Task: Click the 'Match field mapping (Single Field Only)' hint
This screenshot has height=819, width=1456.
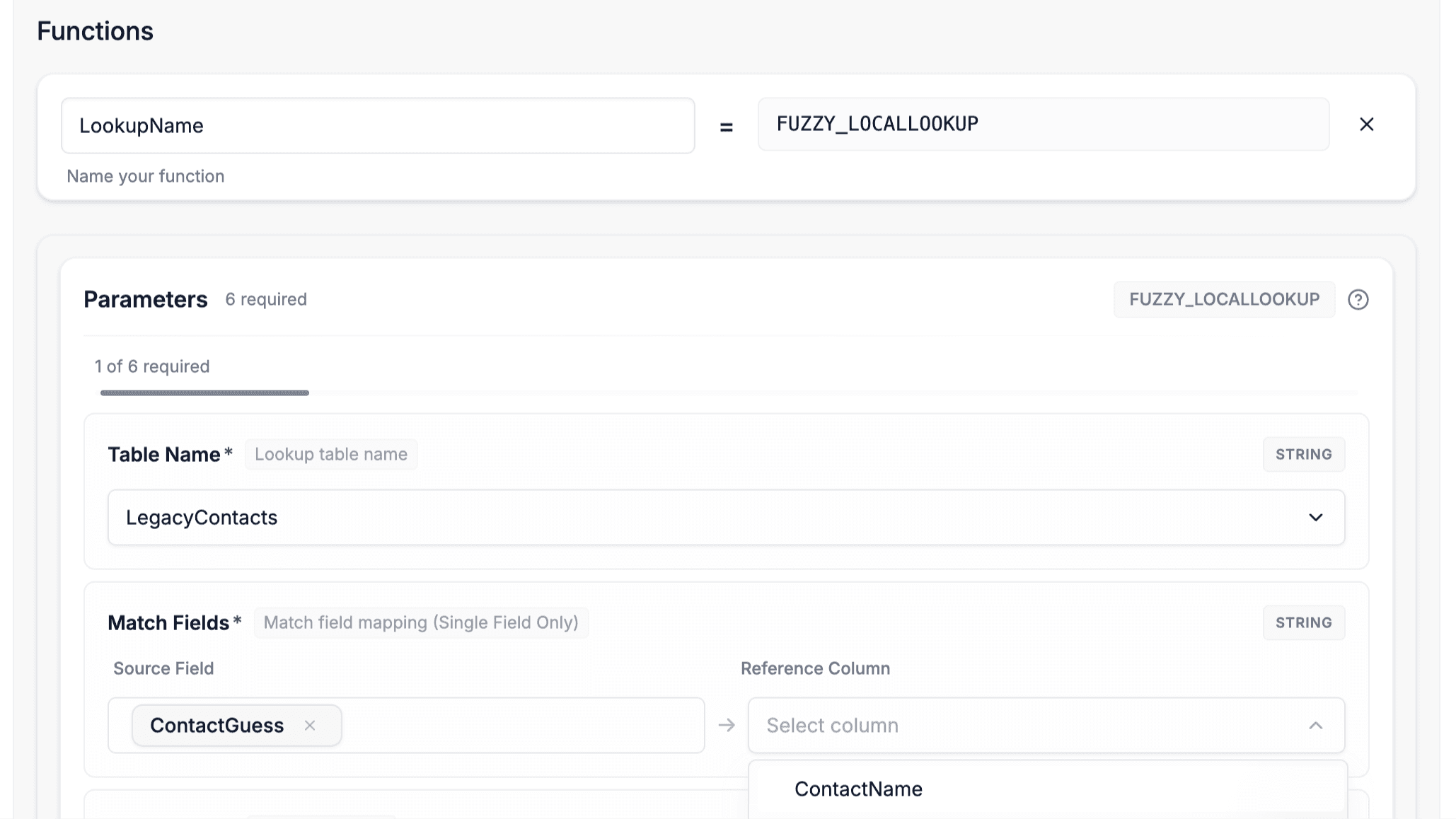Action: tap(421, 622)
